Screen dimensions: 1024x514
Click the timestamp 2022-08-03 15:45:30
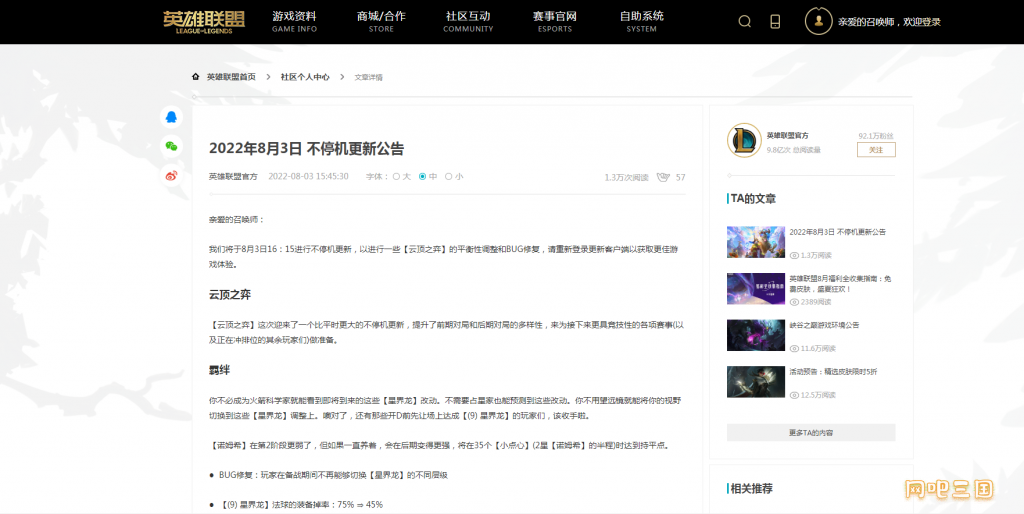click(x=308, y=176)
